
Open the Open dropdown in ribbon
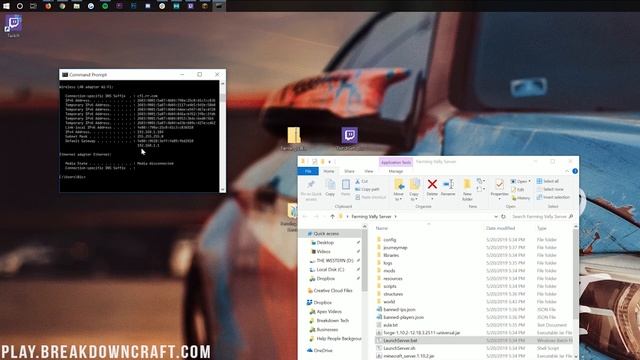521,181
